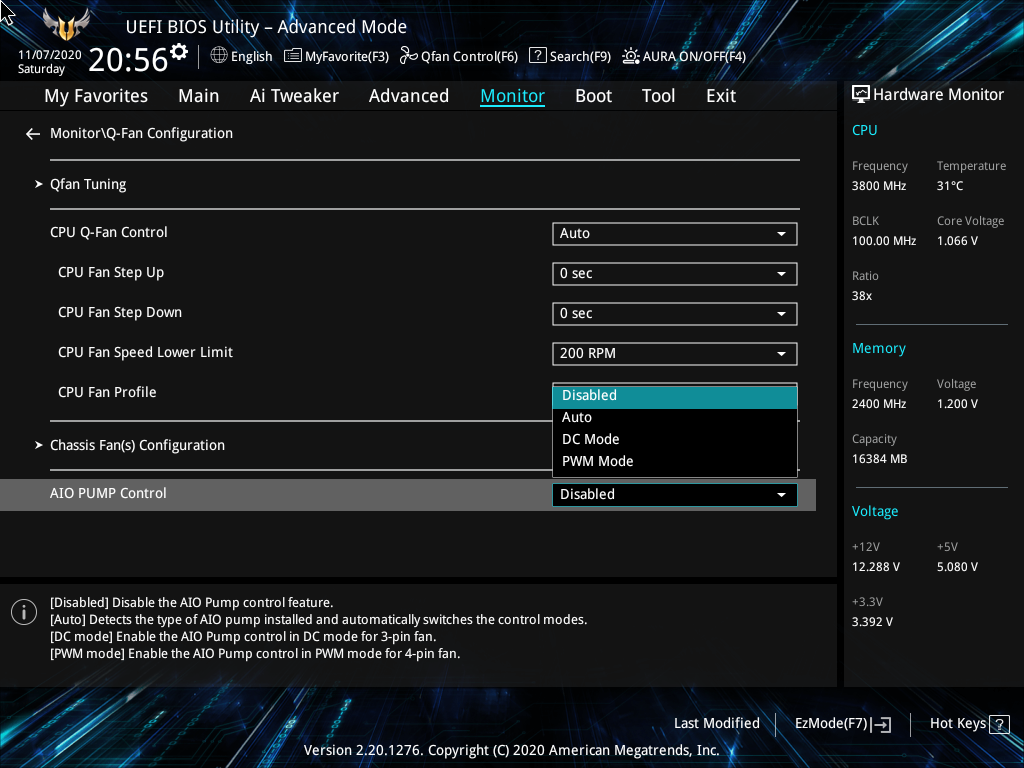Toggle AURA ON/OFF(F4) light icon
Viewport: 1024px width, 768px height.
click(x=631, y=56)
